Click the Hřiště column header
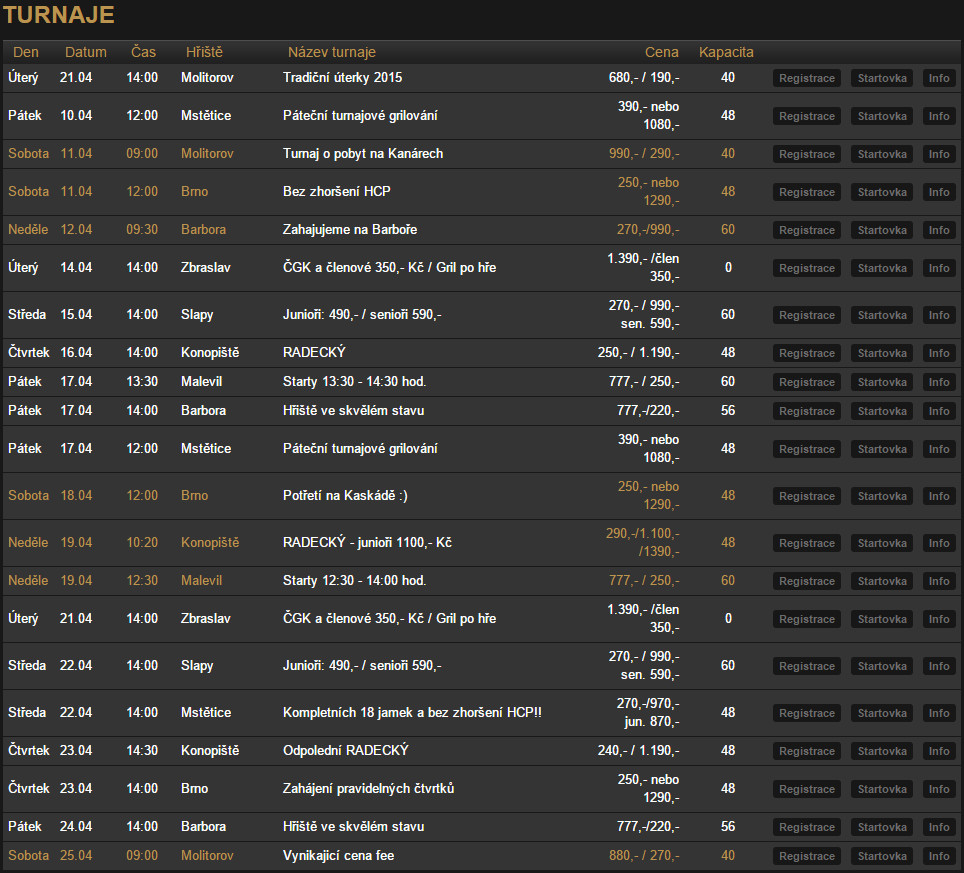The width and height of the screenshot is (964, 873). click(x=204, y=52)
